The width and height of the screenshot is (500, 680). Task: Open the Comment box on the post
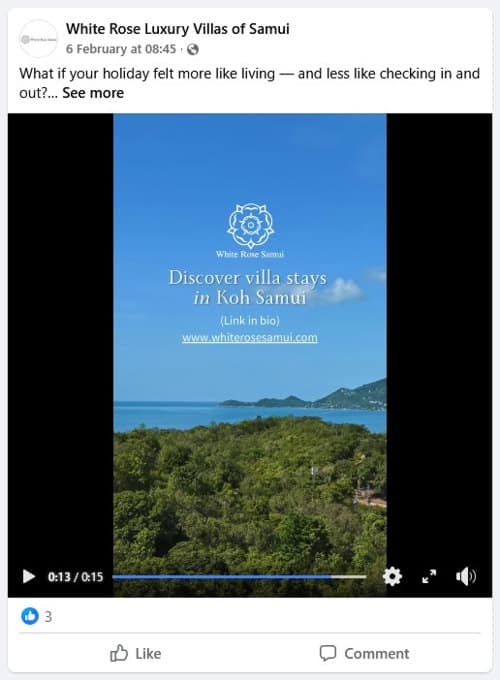(364, 653)
